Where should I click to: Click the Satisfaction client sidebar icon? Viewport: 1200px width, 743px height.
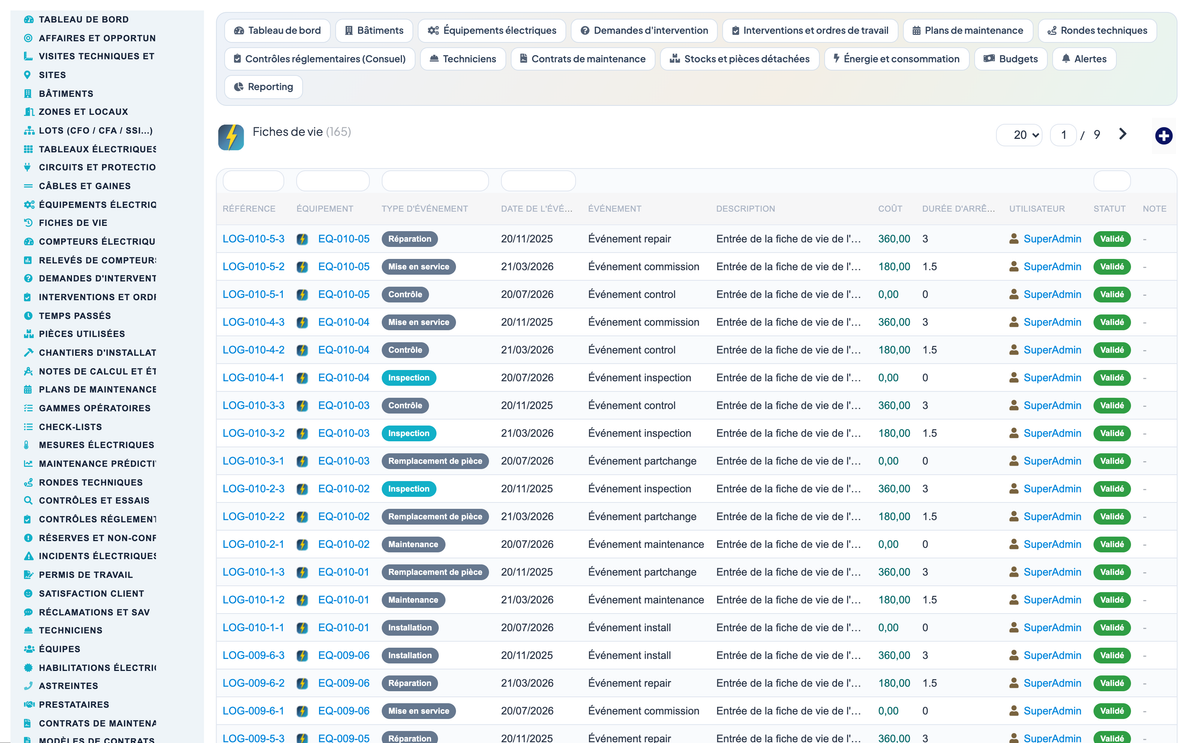click(x=28, y=593)
